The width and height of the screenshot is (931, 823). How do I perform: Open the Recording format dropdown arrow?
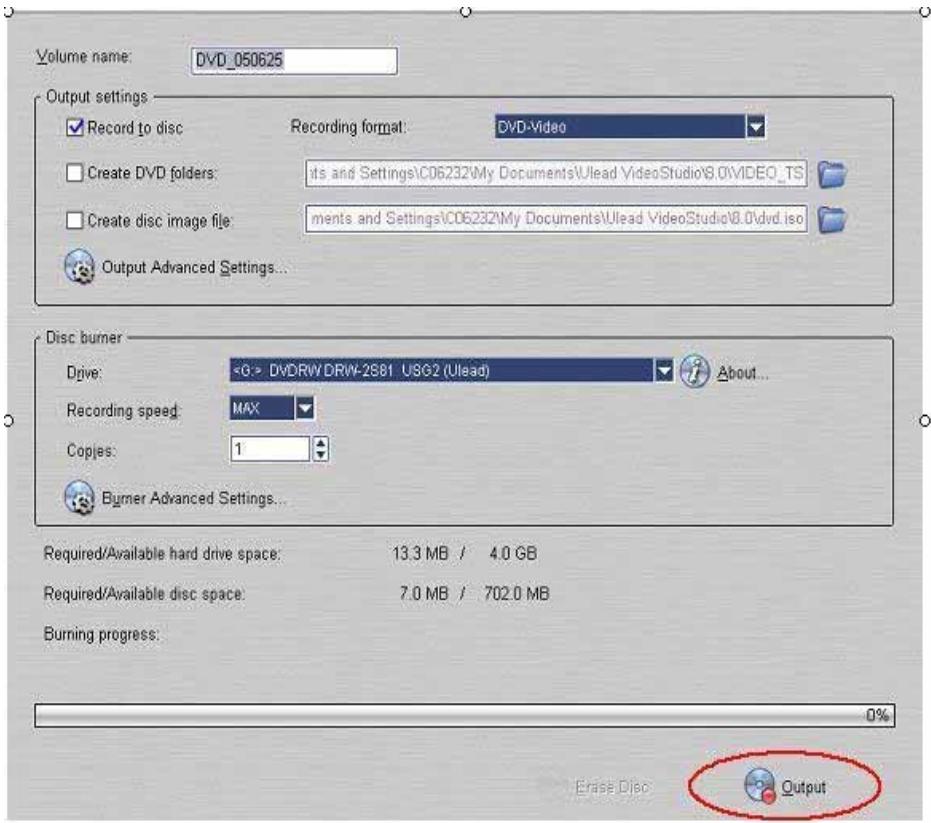tap(755, 126)
